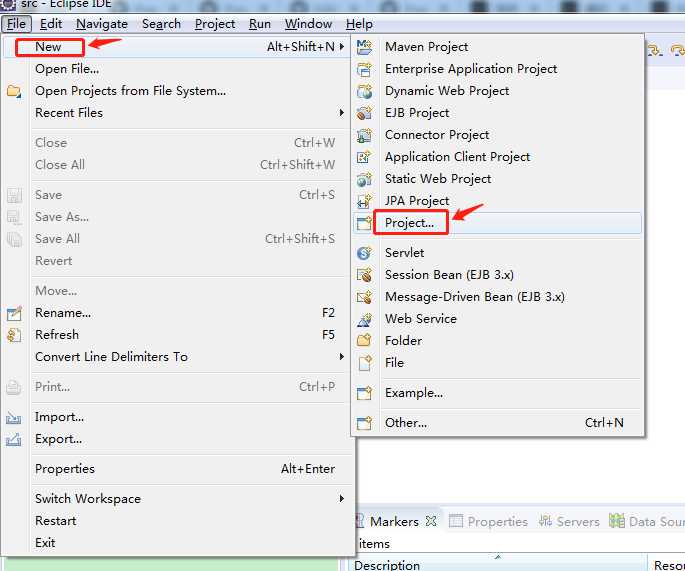Open the Project menu in menu bar
Viewport: 685px width, 571px height.
click(215, 24)
